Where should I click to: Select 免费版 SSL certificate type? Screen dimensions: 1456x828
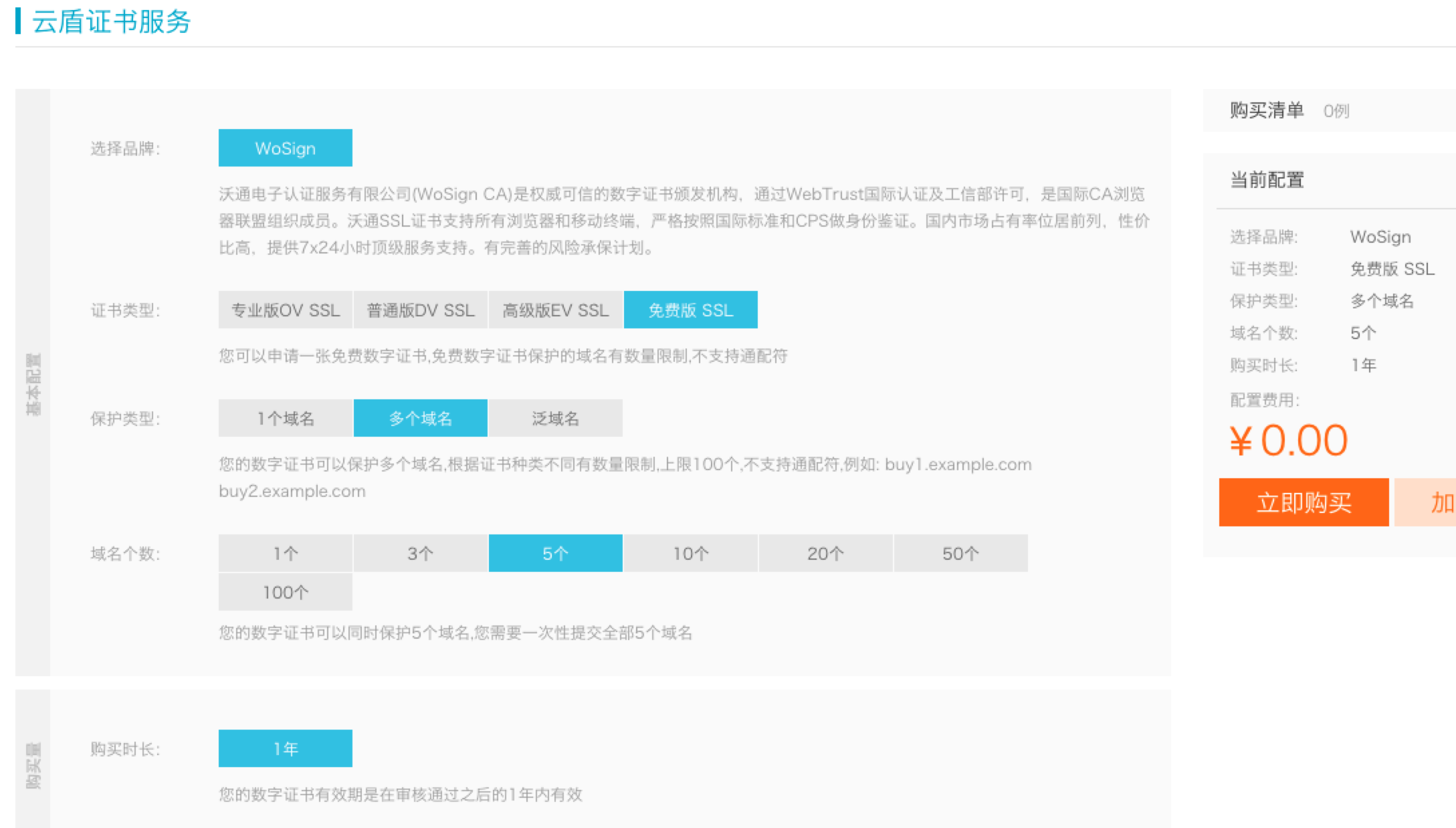tap(690, 310)
